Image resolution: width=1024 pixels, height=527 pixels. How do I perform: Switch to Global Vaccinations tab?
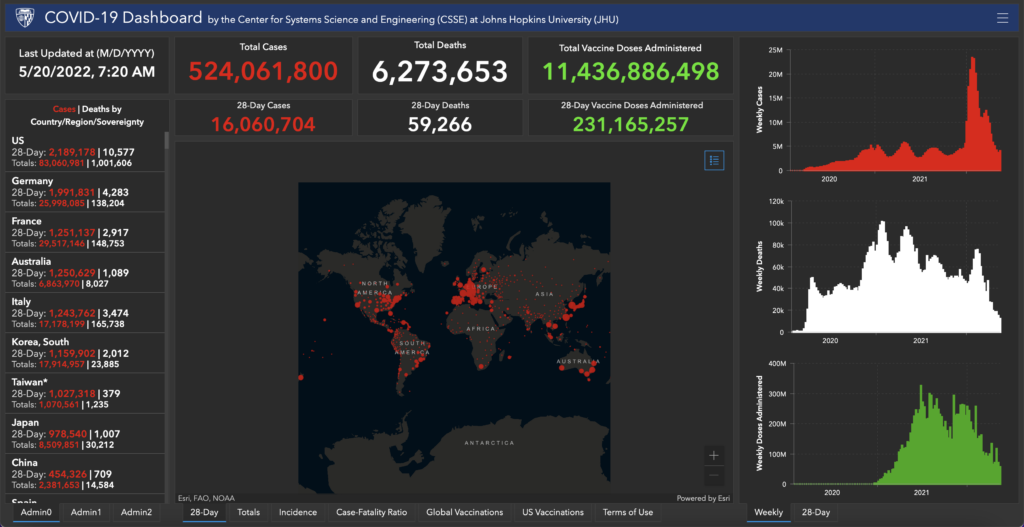(464, 512)
